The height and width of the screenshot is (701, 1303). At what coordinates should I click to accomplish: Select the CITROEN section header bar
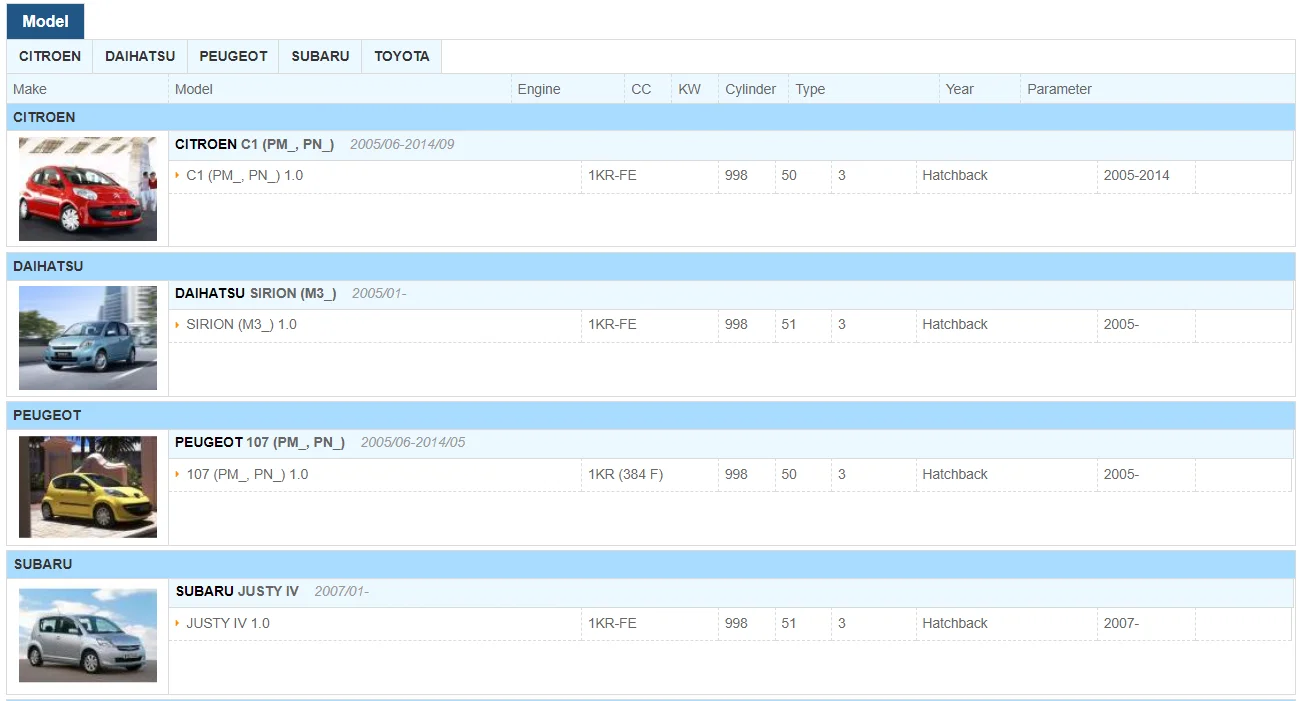(x=651, y=117)
